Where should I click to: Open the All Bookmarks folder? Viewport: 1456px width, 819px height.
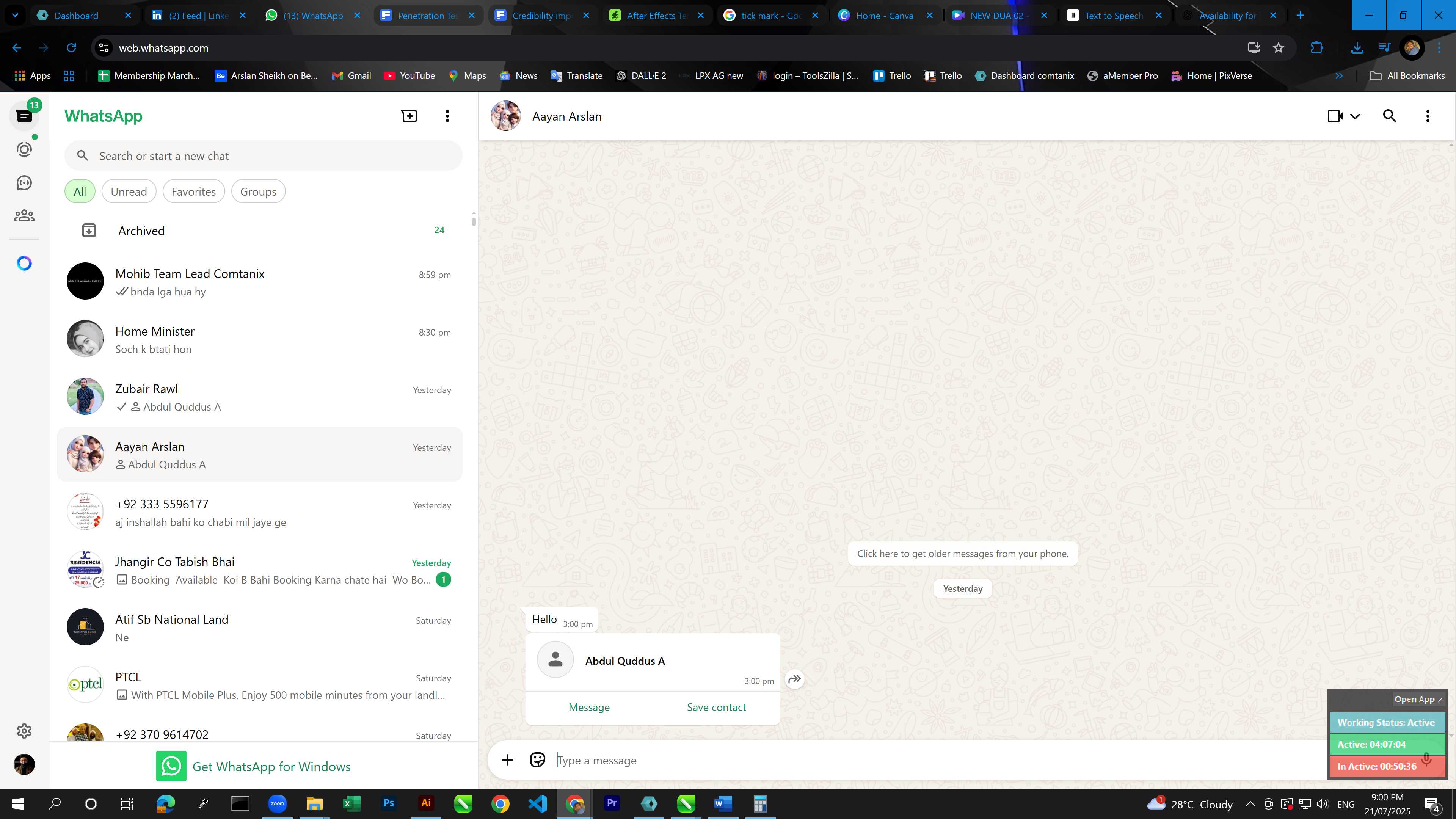pos(1407,76)
